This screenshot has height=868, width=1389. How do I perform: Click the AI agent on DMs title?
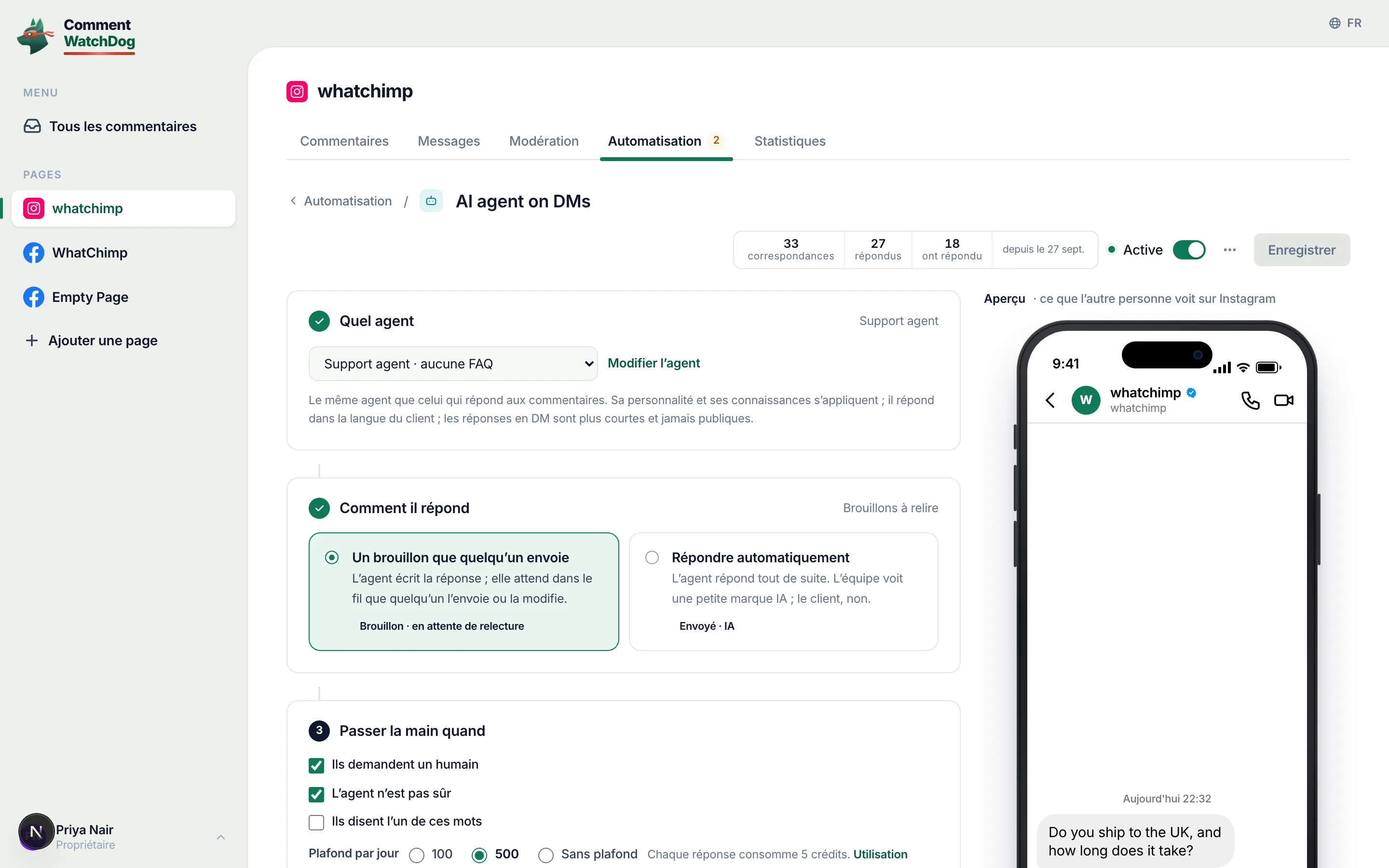pyautogui.click(x=523, y=201)
